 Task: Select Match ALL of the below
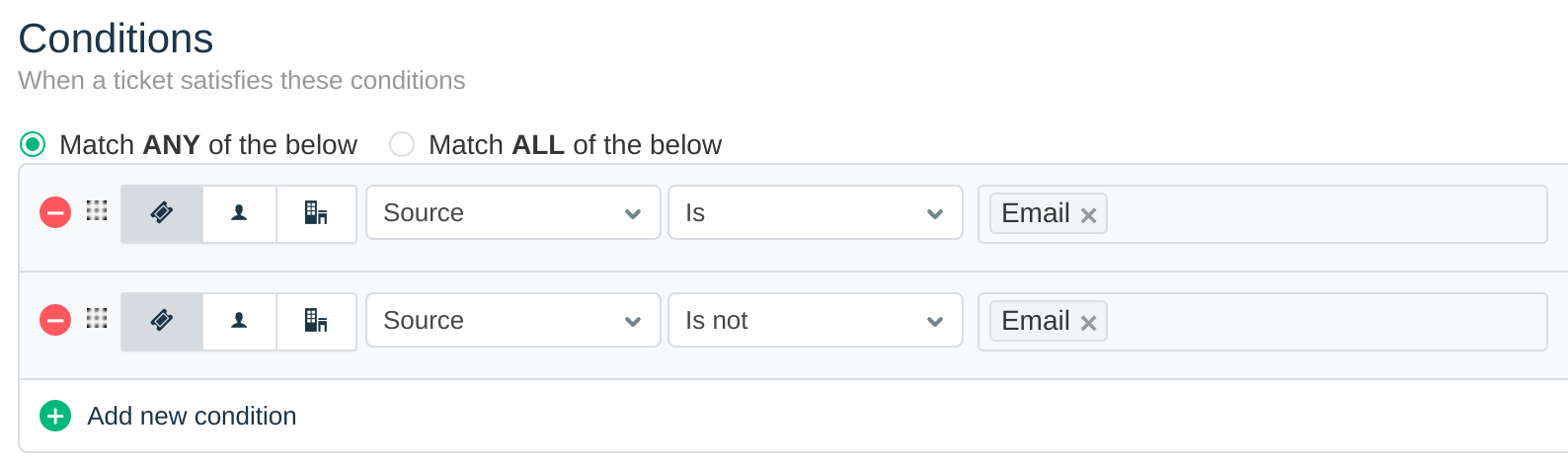402,145
